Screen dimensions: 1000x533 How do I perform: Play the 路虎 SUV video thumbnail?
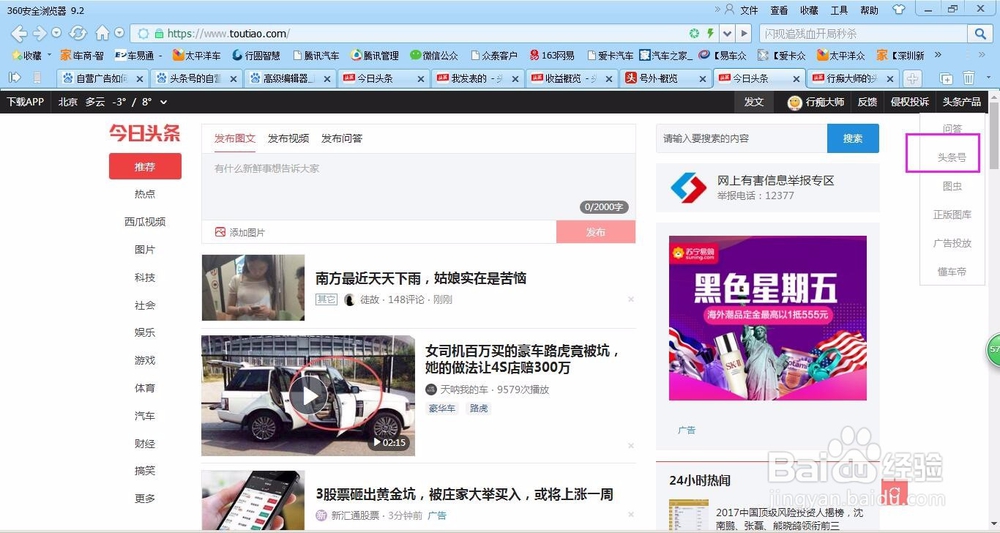309,396
